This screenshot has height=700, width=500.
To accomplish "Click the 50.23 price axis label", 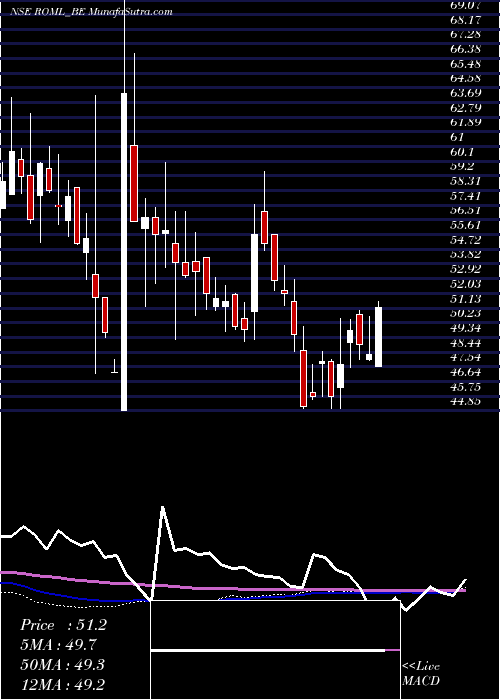I will (x=466, y=313).
